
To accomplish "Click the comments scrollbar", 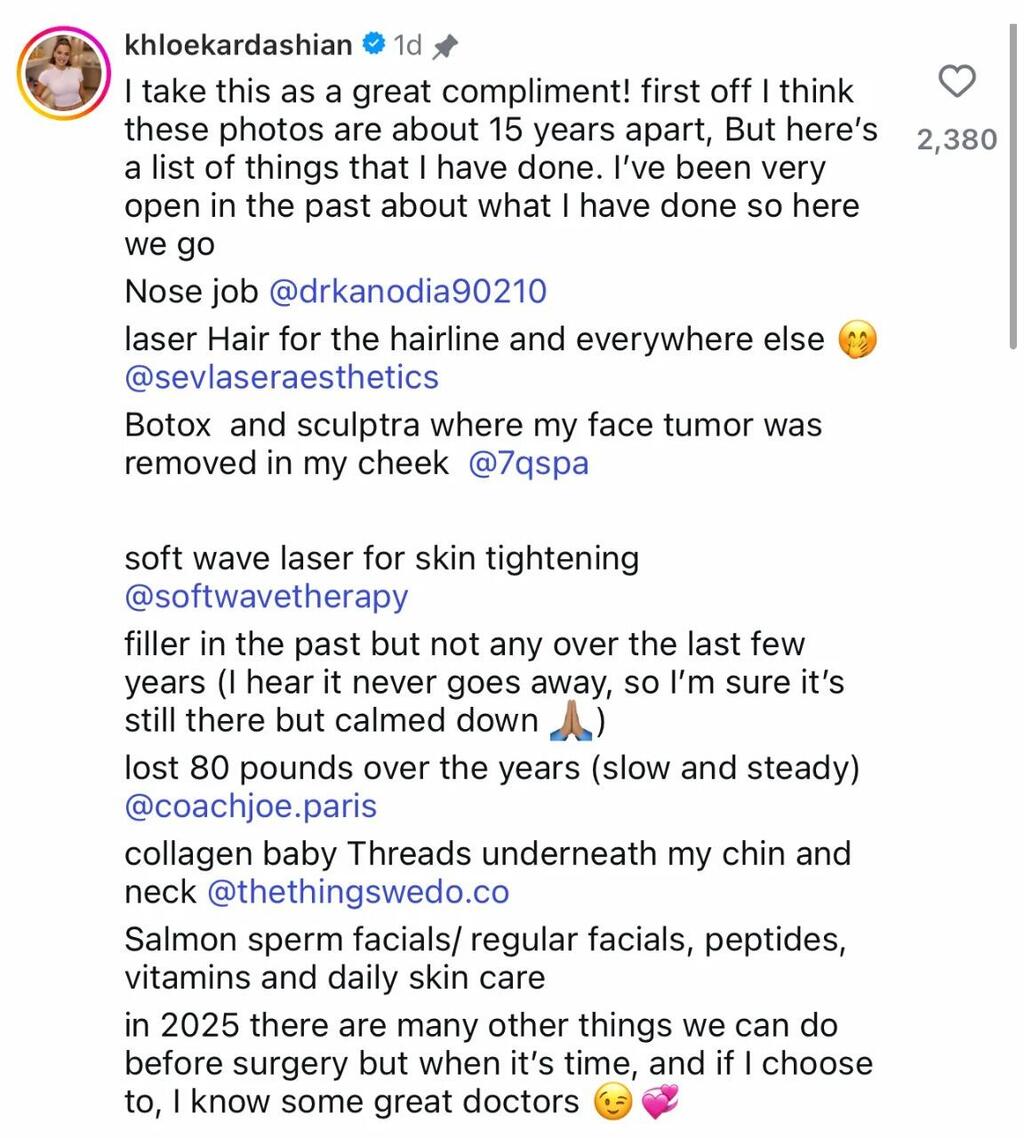I will tap(1013, 187).
